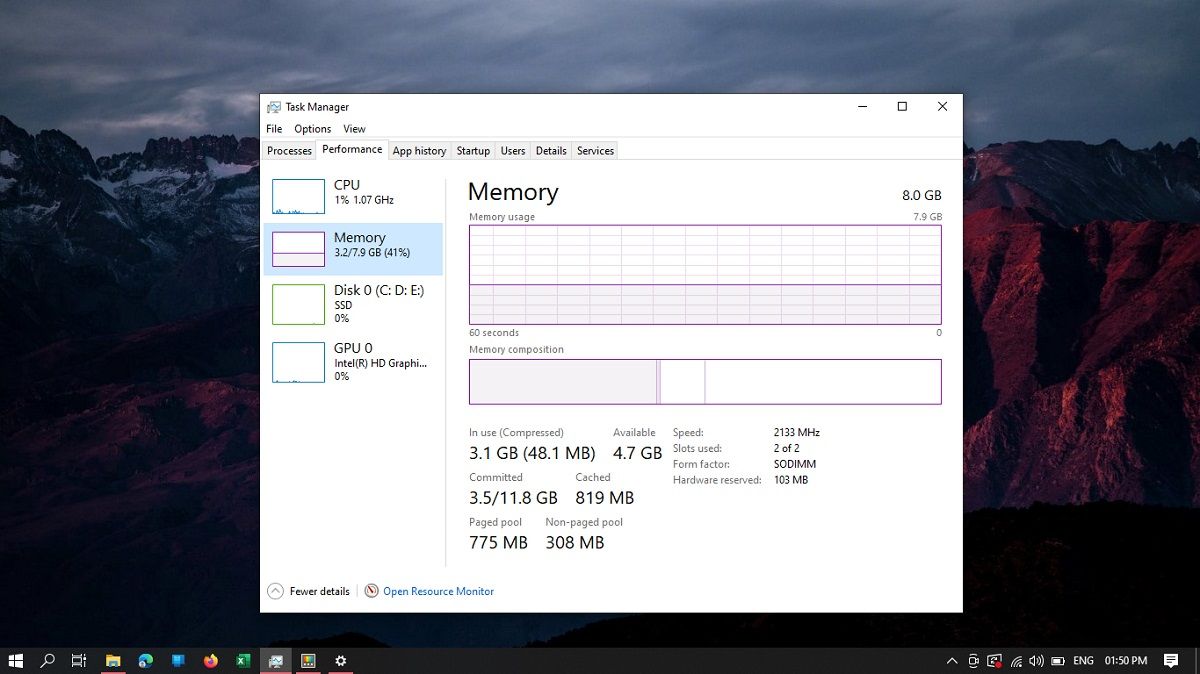Open the image app icon beside Task Manager
This screenshot has width=1200, height=674.
(308, 660)
